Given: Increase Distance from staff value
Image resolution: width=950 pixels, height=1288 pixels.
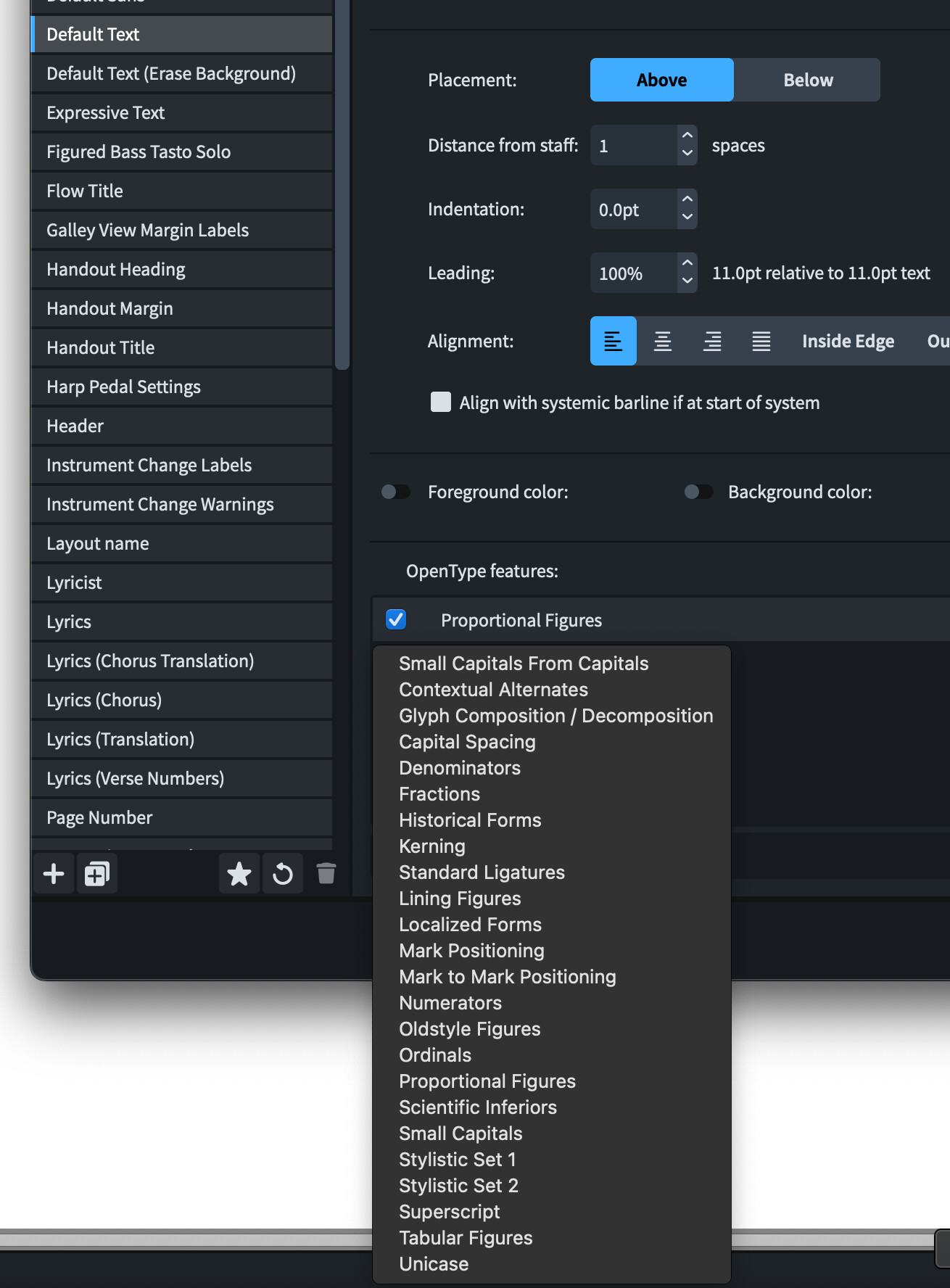Looking at the screenshot, I should 687,136.
